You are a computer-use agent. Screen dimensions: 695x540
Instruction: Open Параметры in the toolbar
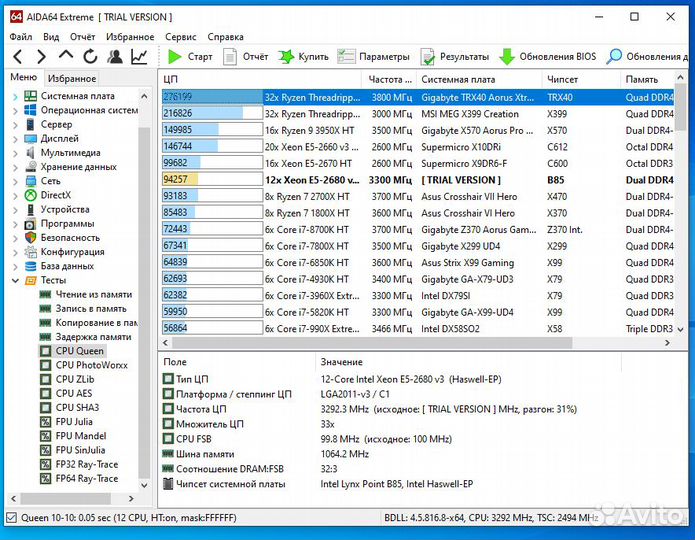374,57
